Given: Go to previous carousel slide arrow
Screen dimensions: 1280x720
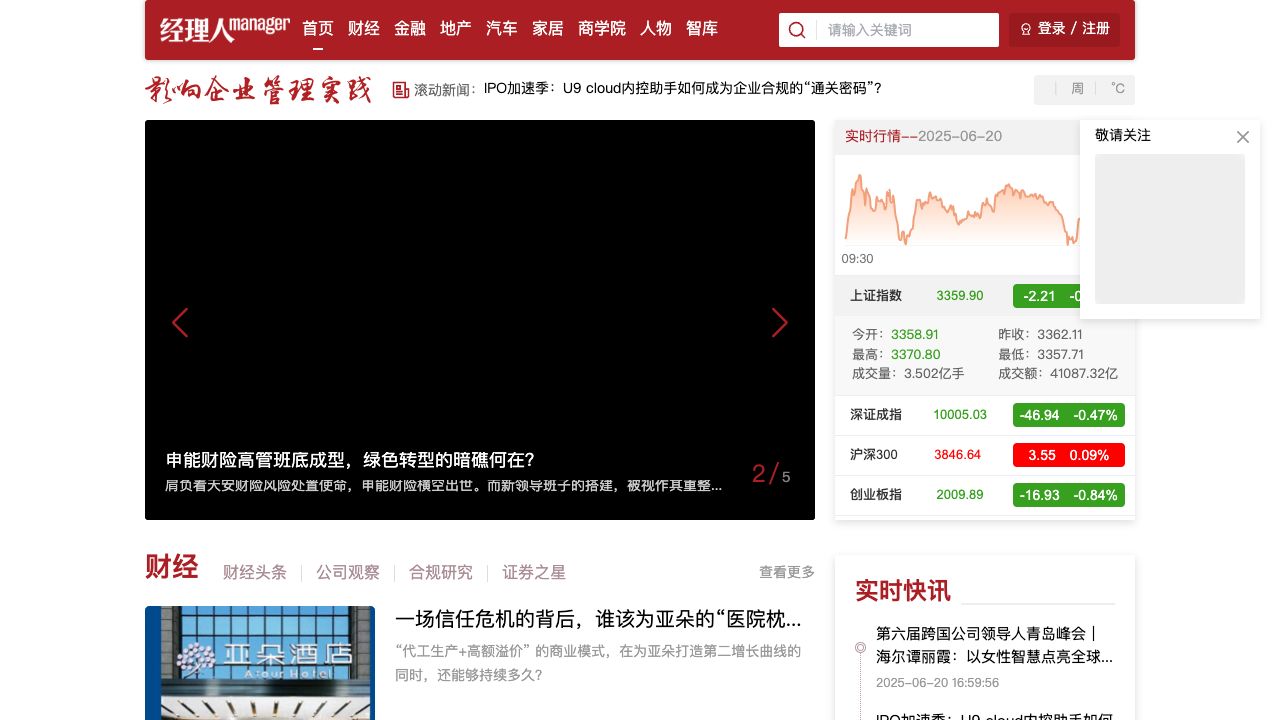Looking at the screenshot, I should (180, 323).
